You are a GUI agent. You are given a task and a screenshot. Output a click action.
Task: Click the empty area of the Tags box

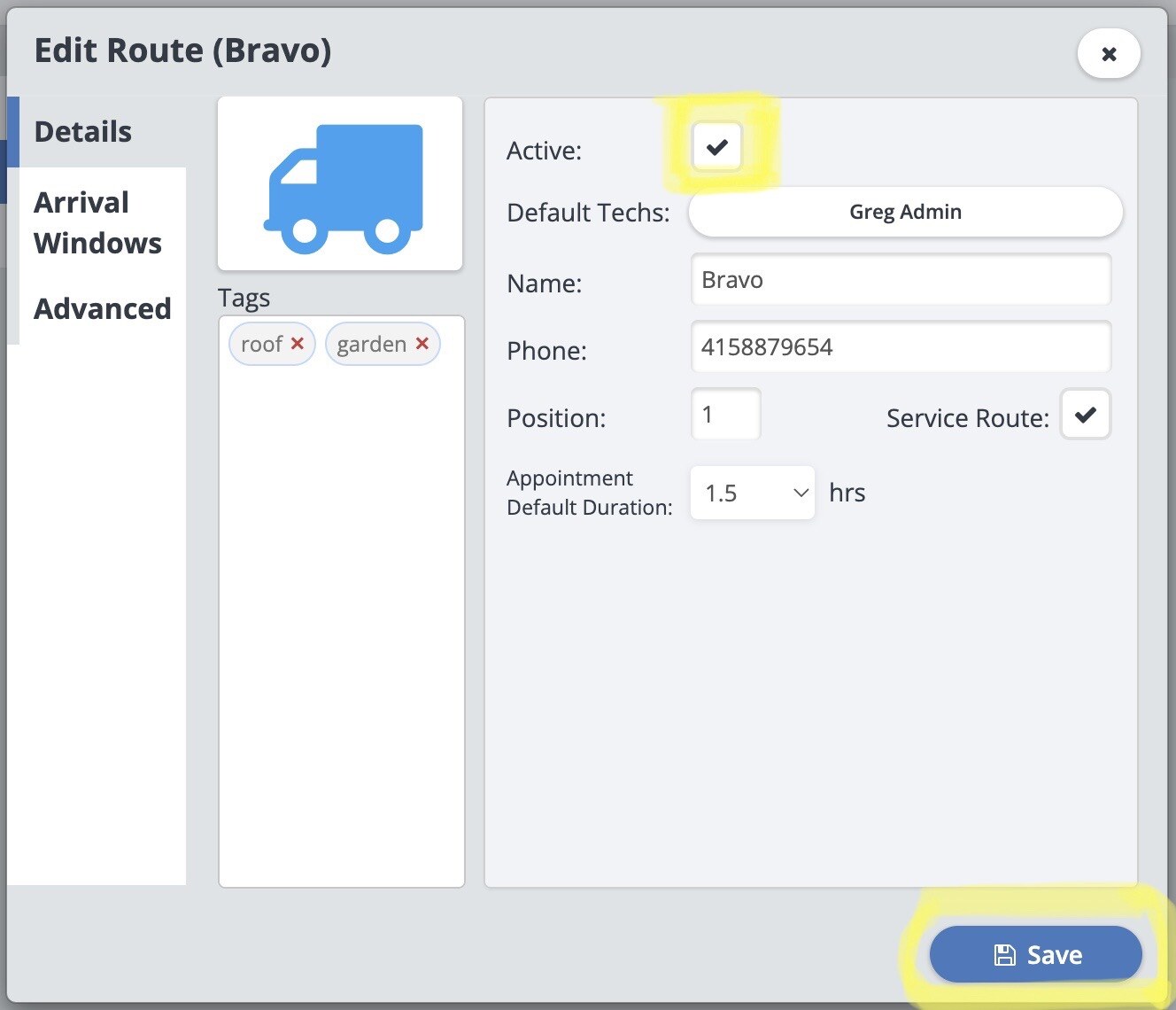click(341, 620)
